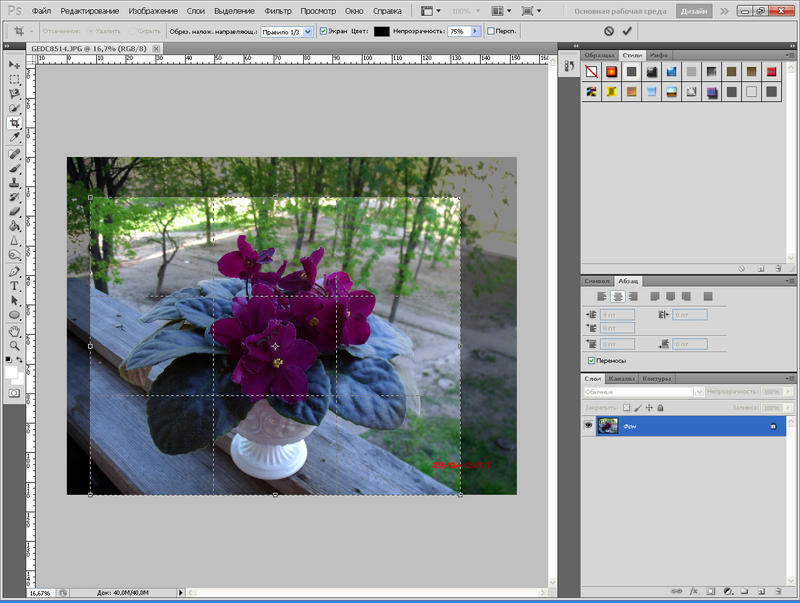Enable the Персп. perspective checkbox
This screenshot has width=800, height=603.
(490, 31)
